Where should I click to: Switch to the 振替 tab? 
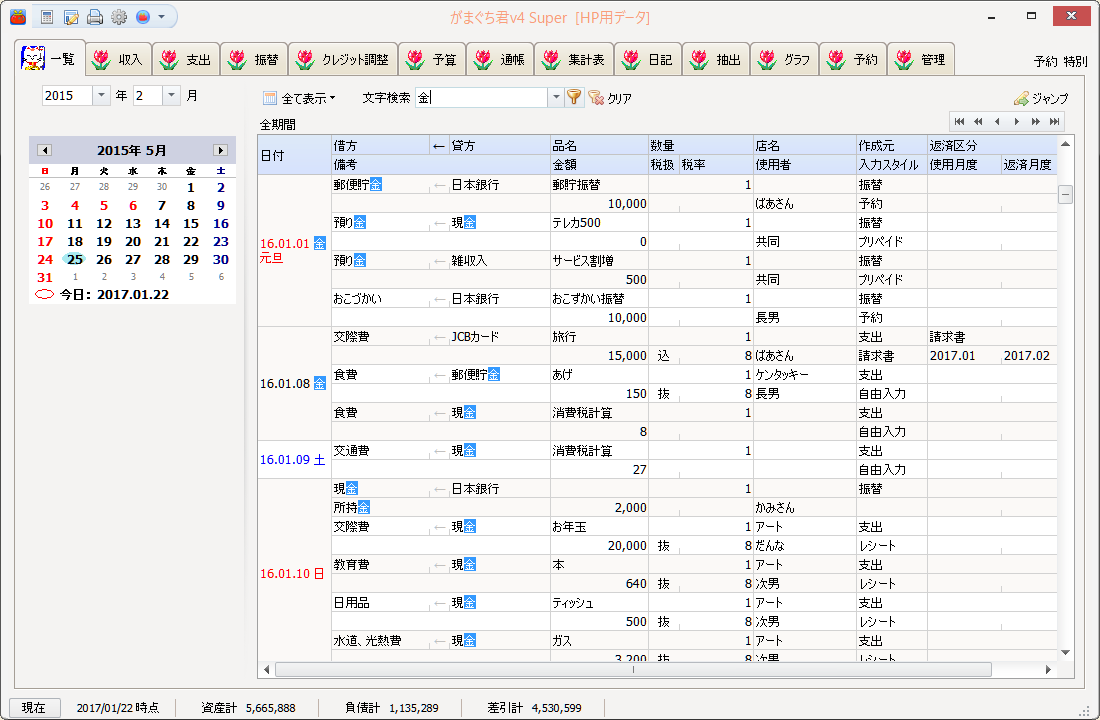[x=255, y=60]
